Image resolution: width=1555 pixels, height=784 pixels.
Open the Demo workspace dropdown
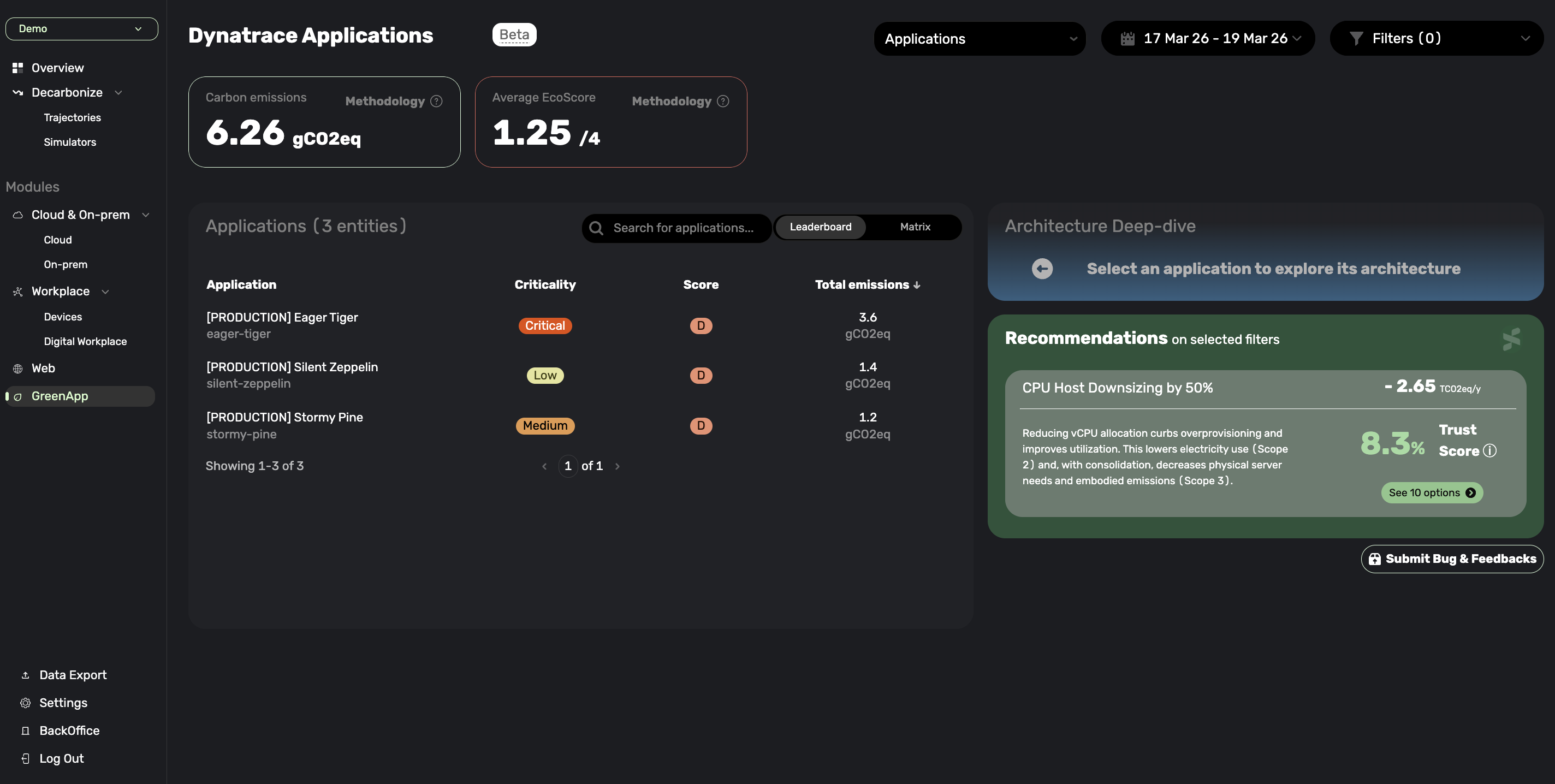pyautogui.click(x=81, y=28)
